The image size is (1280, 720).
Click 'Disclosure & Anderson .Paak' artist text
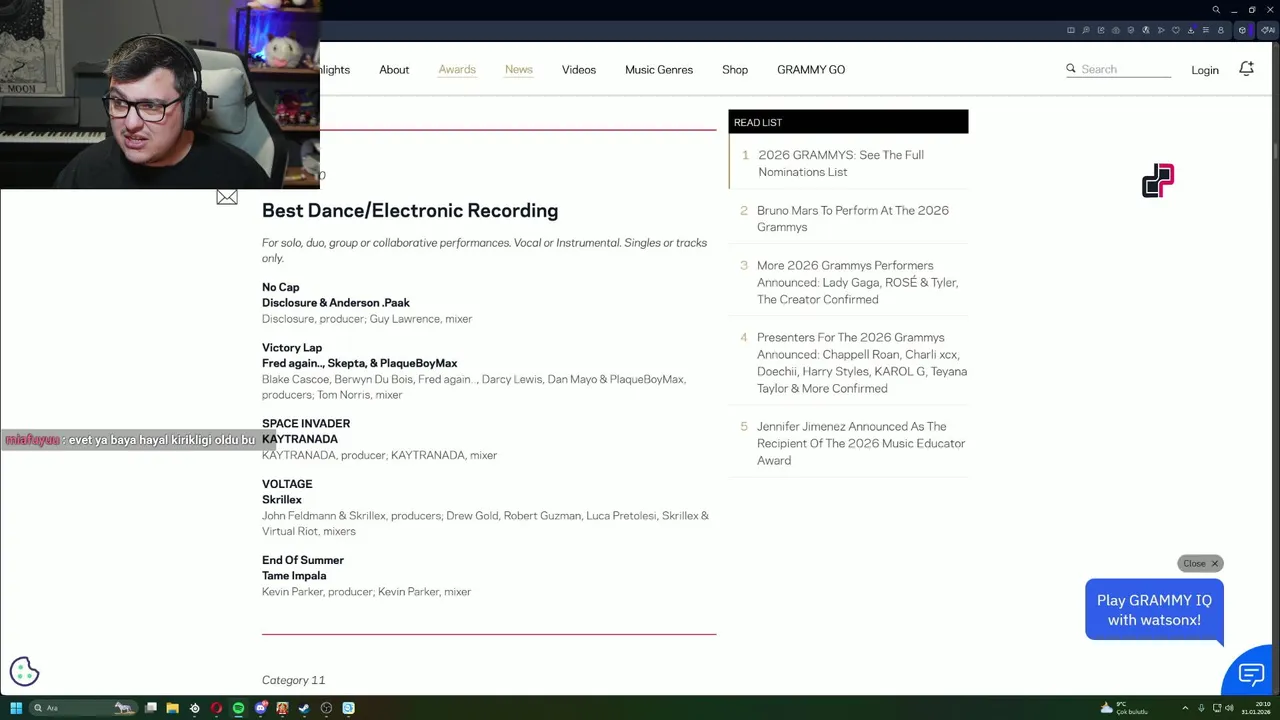pos(336,303)
